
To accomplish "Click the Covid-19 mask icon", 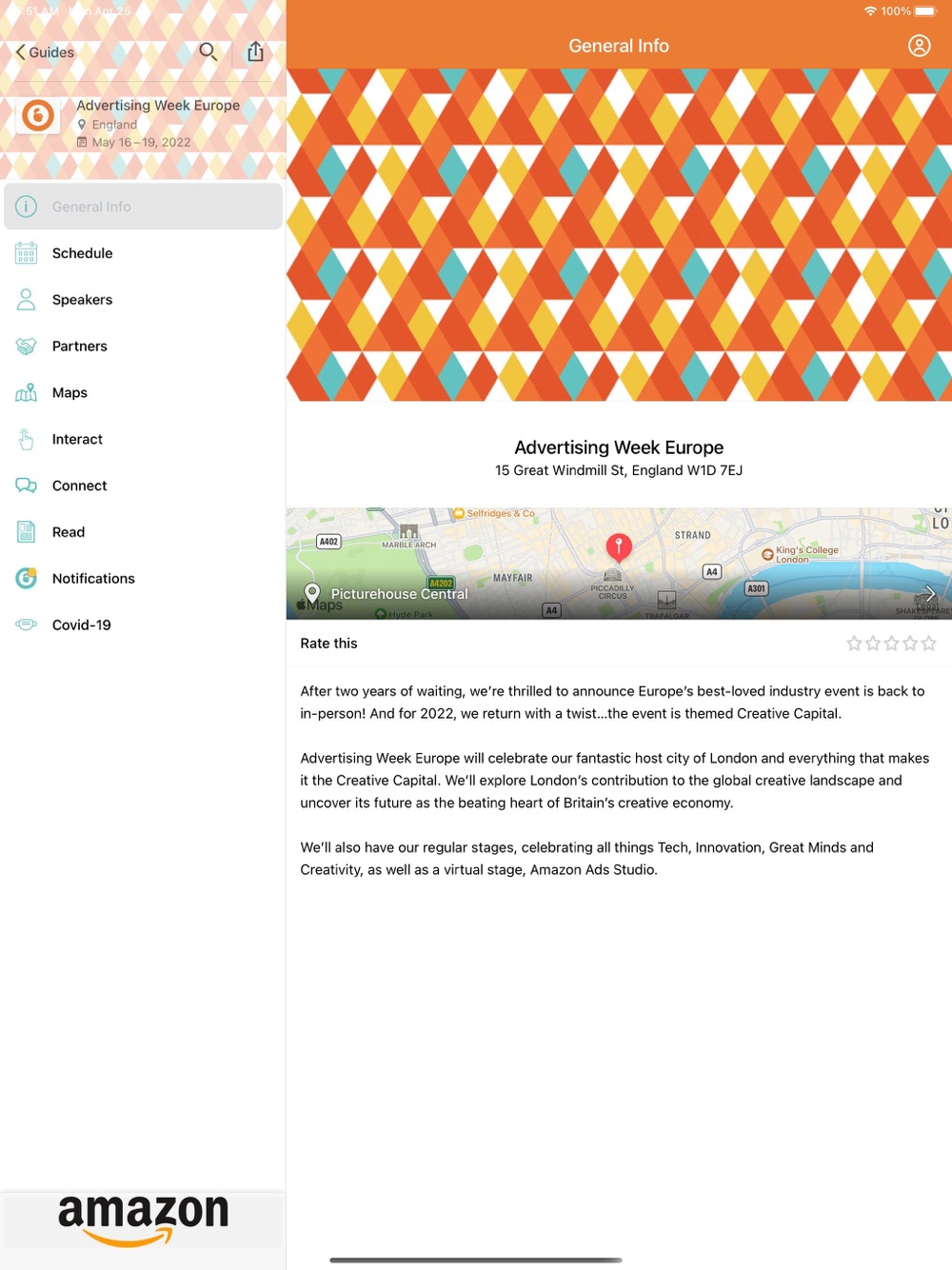I will 27,625.
